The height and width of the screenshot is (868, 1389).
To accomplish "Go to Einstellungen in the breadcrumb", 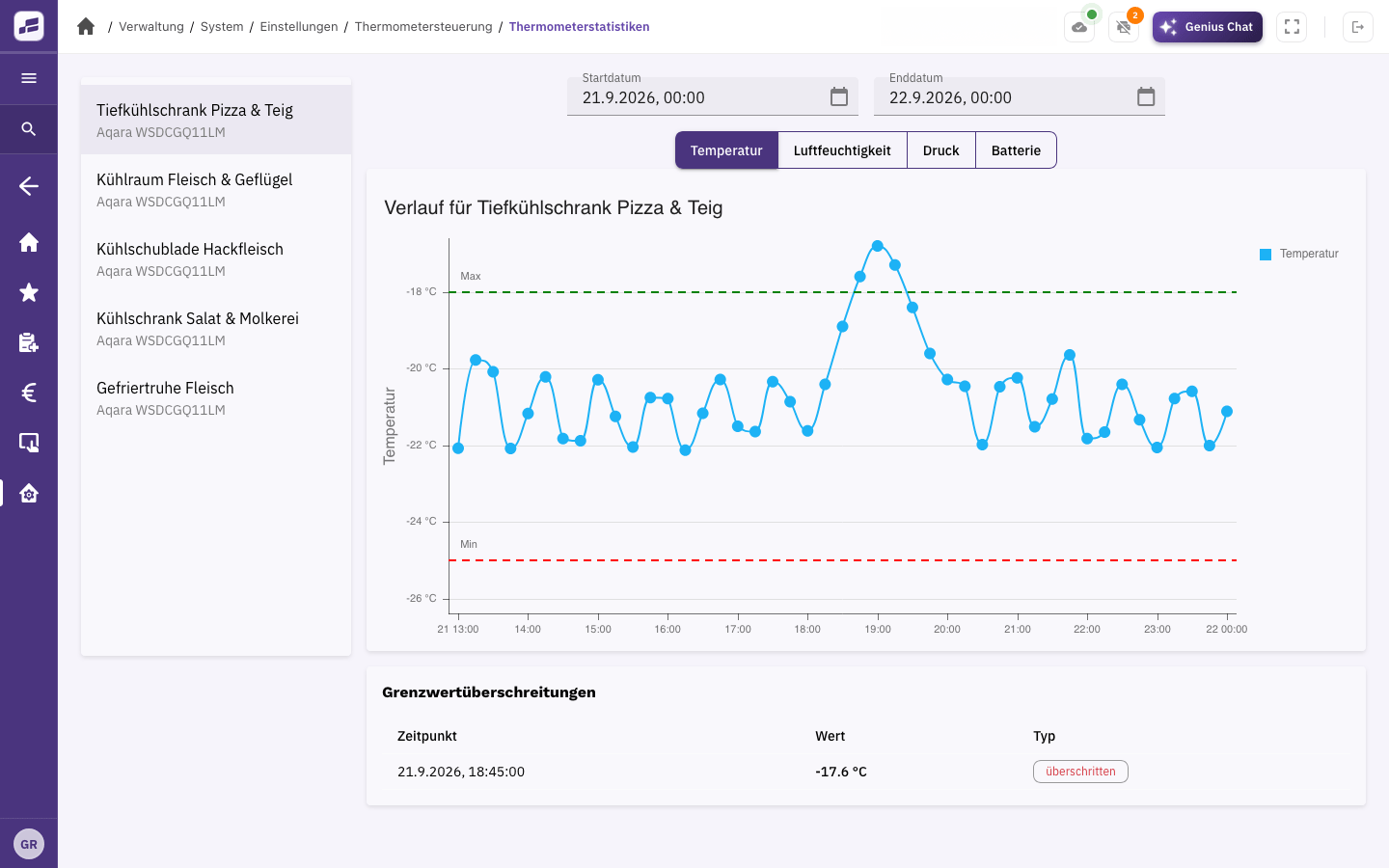I will (x=299, y=27).
